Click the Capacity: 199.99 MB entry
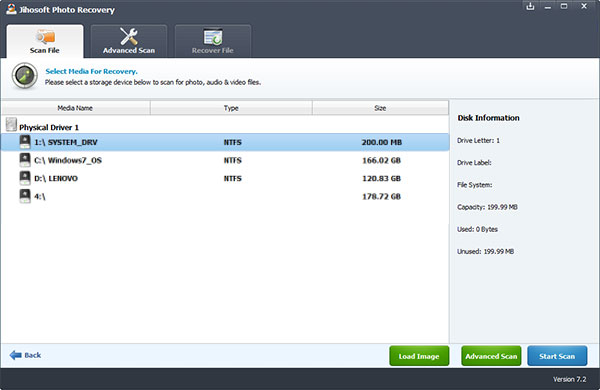 pos(487,207)
